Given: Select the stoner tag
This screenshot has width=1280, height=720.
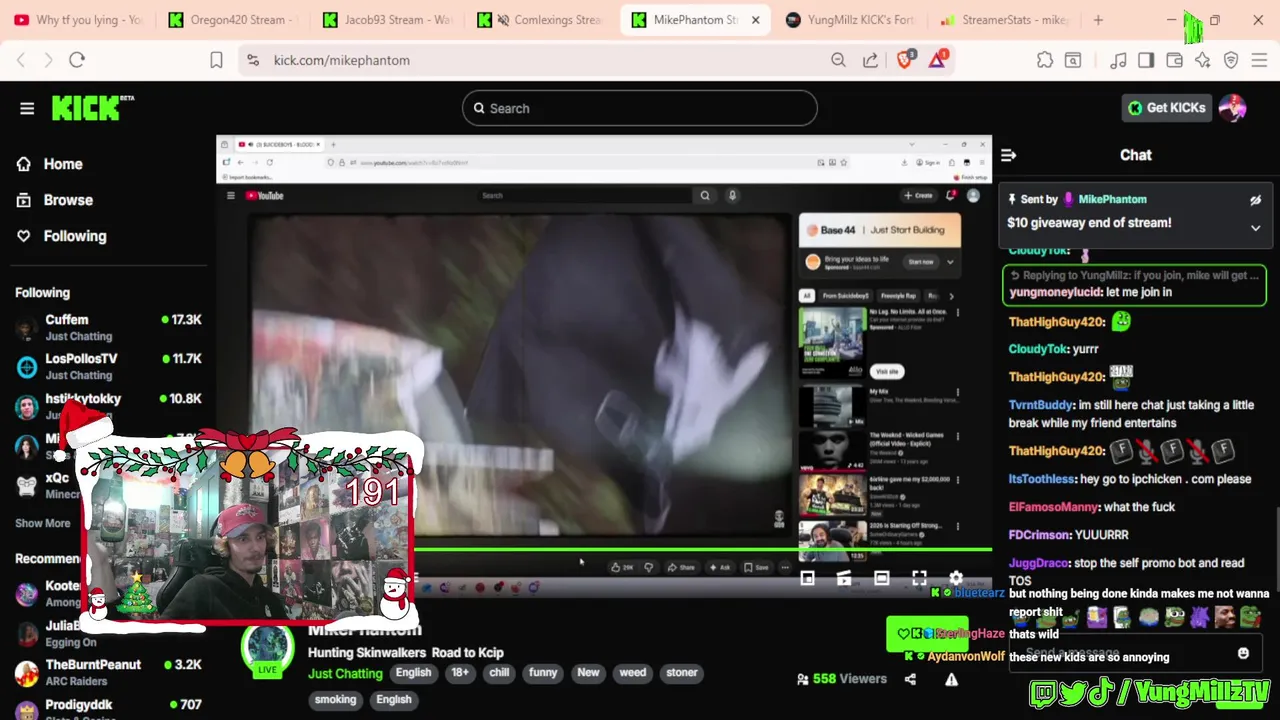Looking at the screenshot, I should click(682, 673).
